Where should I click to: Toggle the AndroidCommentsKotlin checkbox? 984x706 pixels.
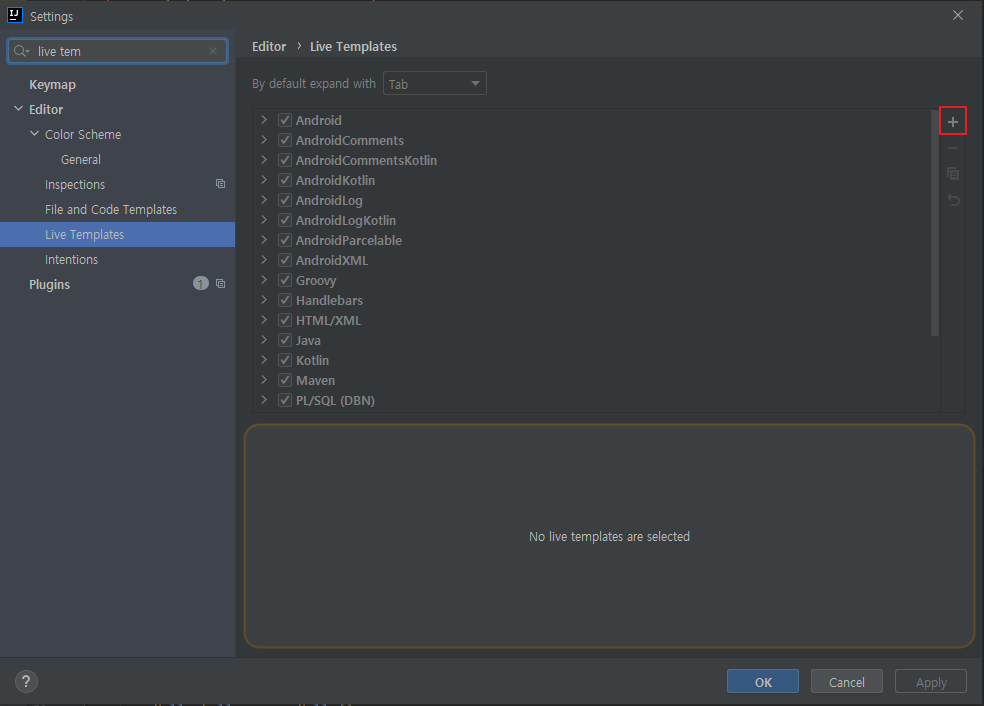(285, 160)
